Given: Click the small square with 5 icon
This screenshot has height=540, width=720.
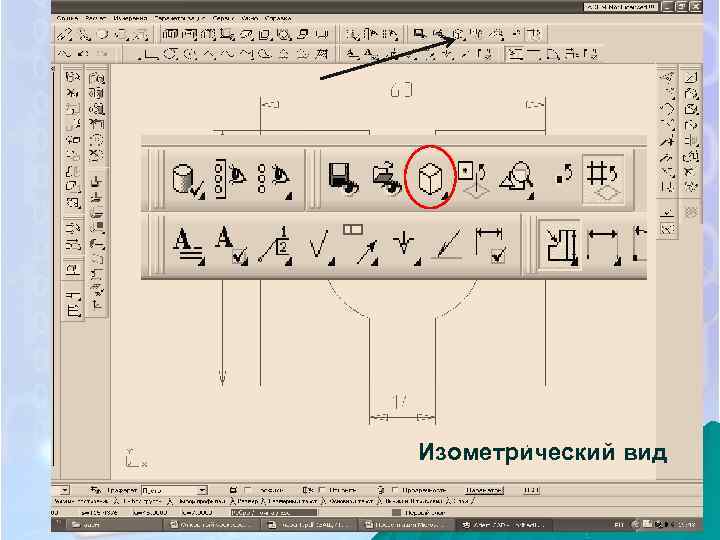Looking at the screenshot, I should [x=564, y=174].
